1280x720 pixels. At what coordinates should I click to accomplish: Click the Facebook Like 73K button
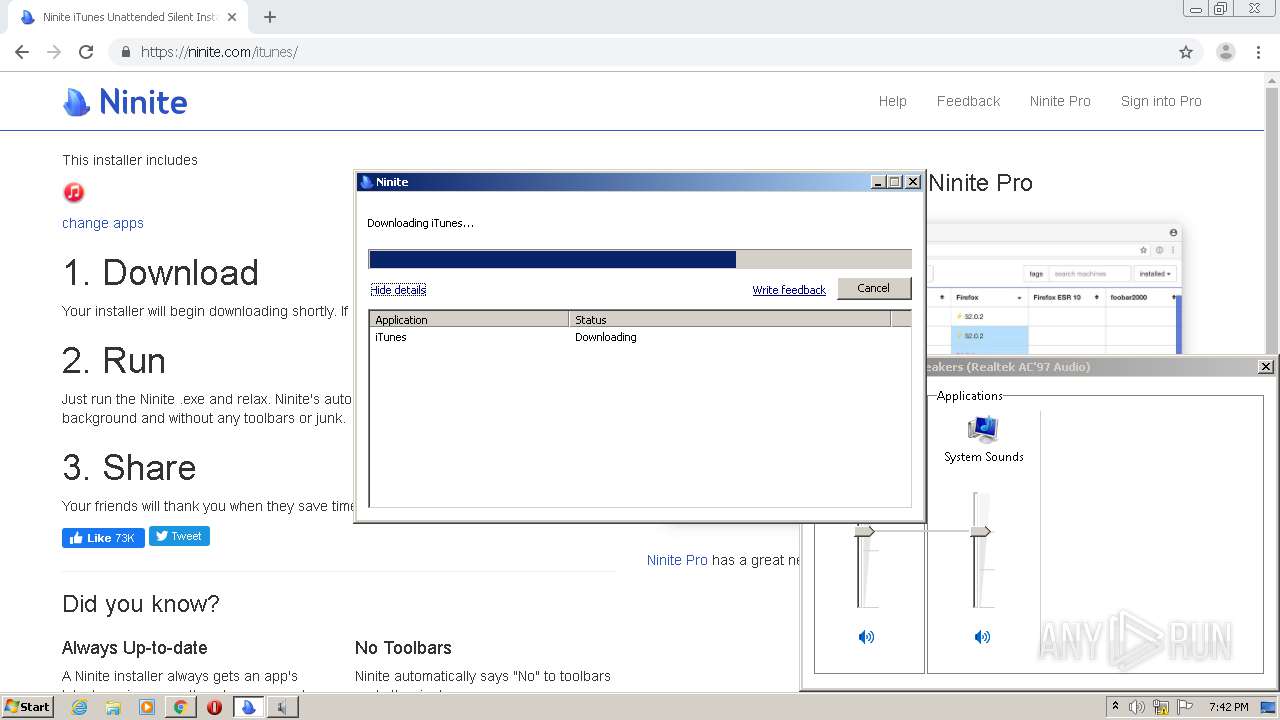[x=103, y=538]
